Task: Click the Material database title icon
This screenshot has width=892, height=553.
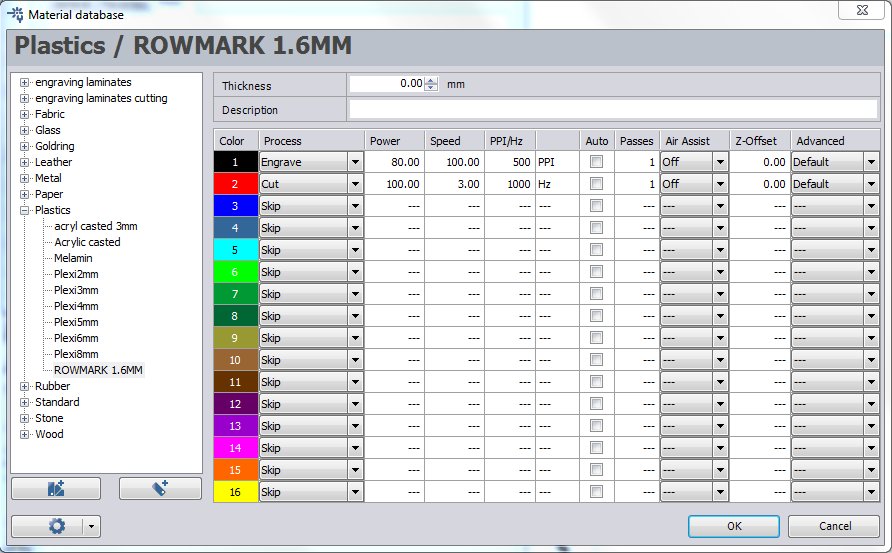Action: pyautogui.click(x=15, y=14)
